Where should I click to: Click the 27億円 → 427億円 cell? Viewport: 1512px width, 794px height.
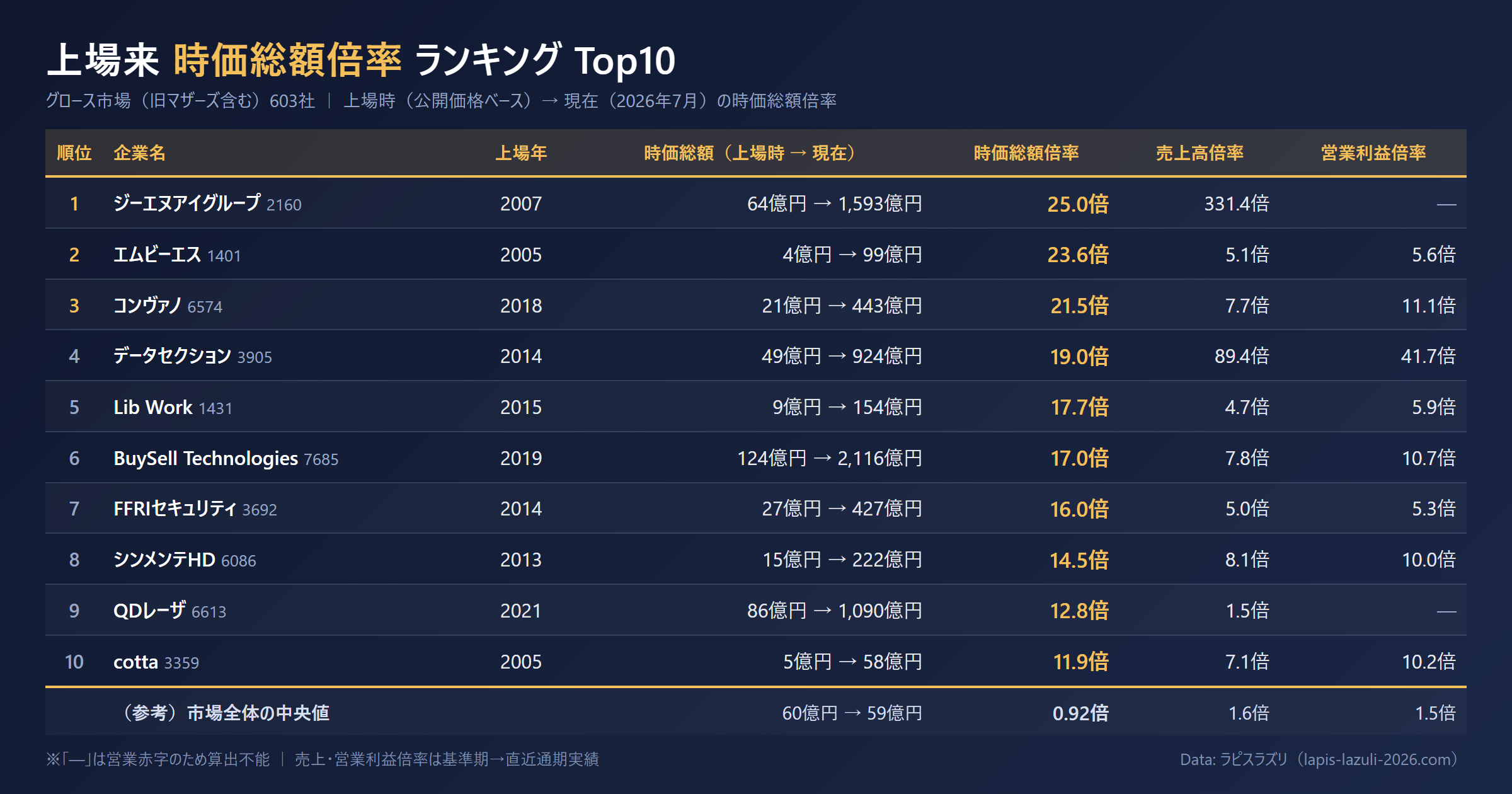pos(842,509)
